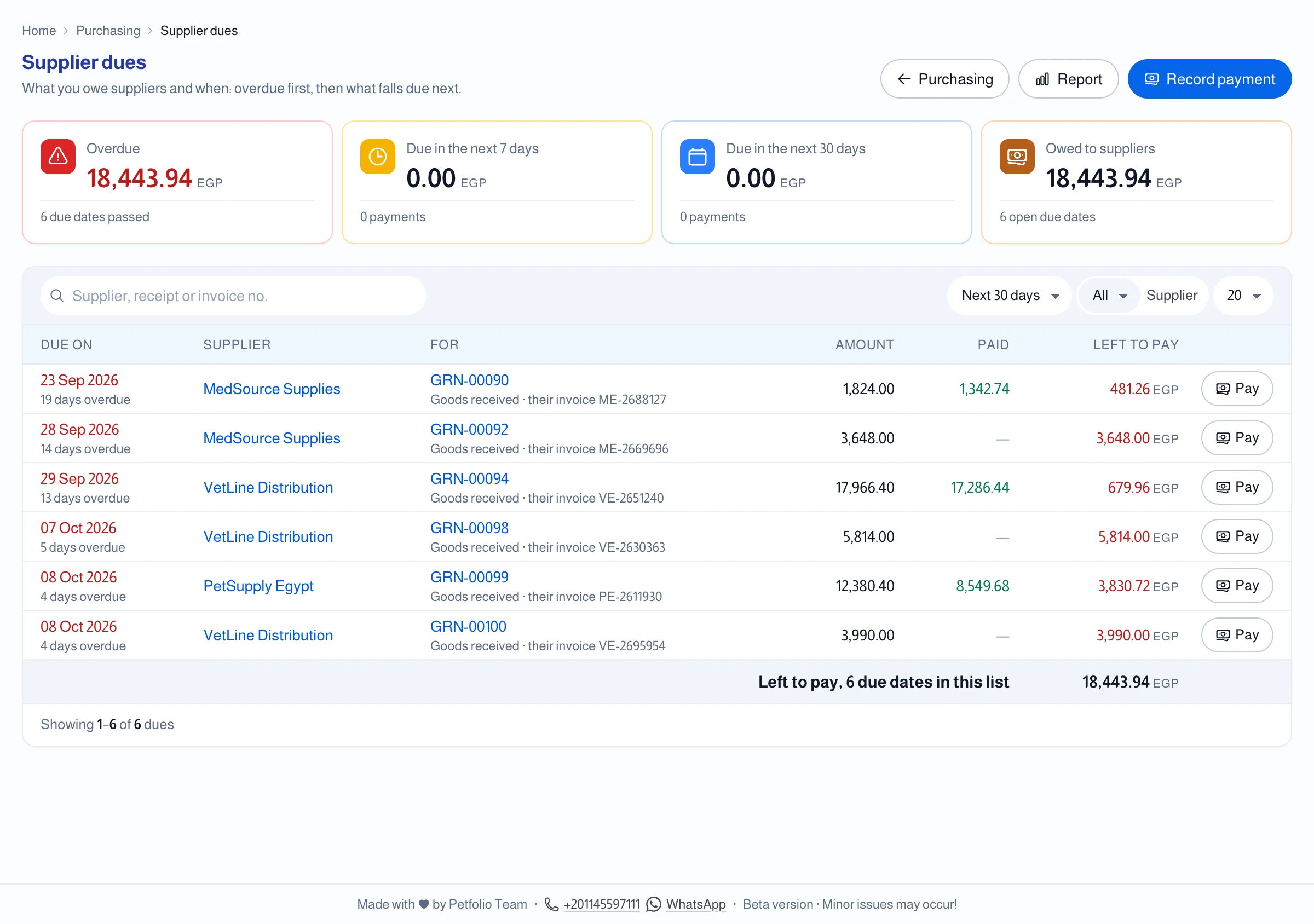Click the orange money icon for Owed to suppliers
Screen dimensions: 1314x924
(1017, 156)
